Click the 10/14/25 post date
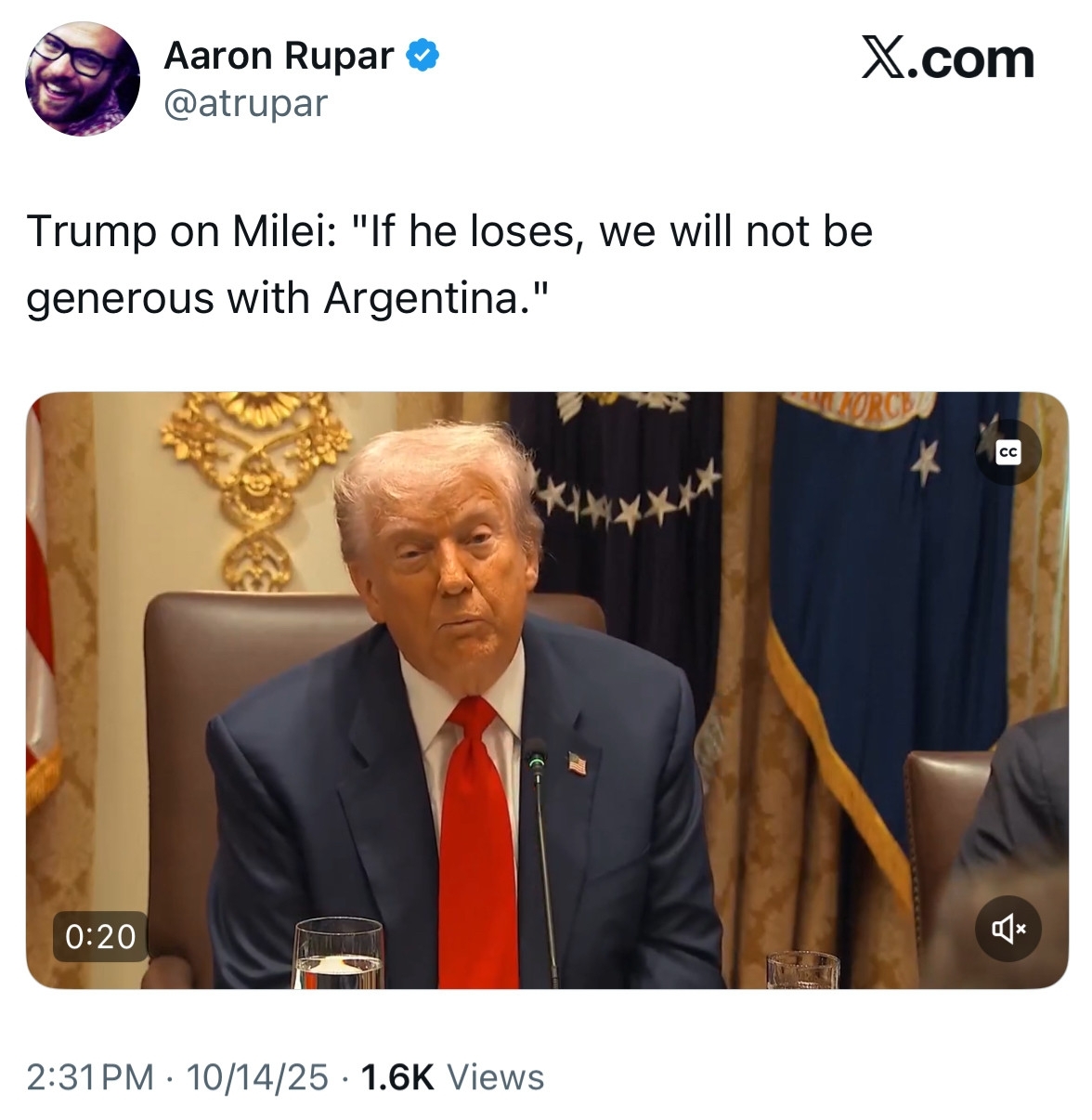Viewport: 1092px width, 1120px height. click(257, 1076)
